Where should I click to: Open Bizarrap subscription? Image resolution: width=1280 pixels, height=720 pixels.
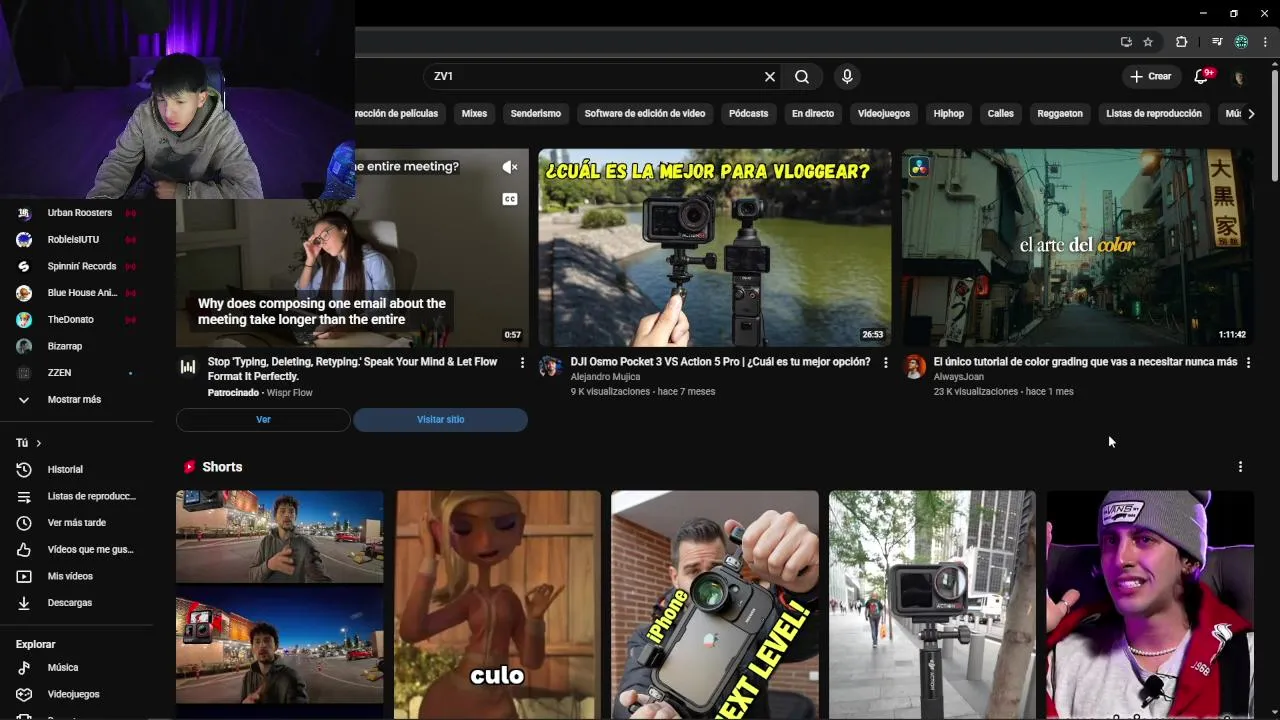(65, 347)
